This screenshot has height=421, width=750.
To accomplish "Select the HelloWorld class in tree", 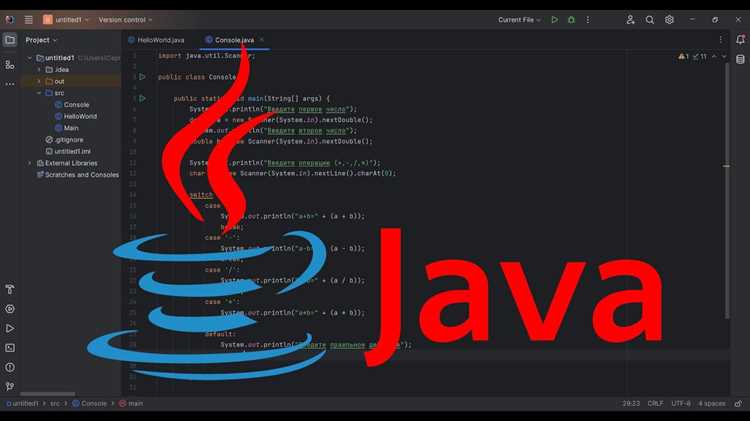I will point(76,116).
